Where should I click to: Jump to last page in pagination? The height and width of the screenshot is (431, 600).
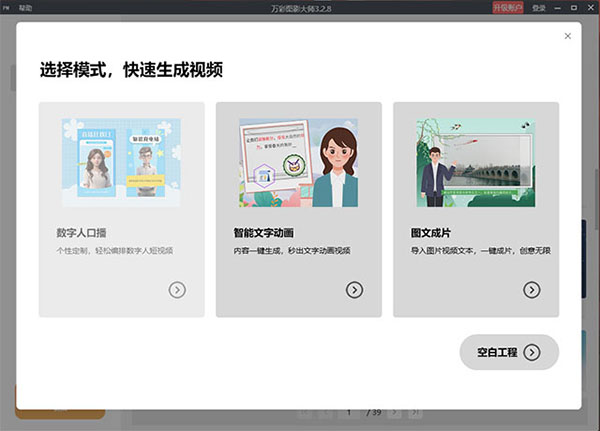[416, 412]
